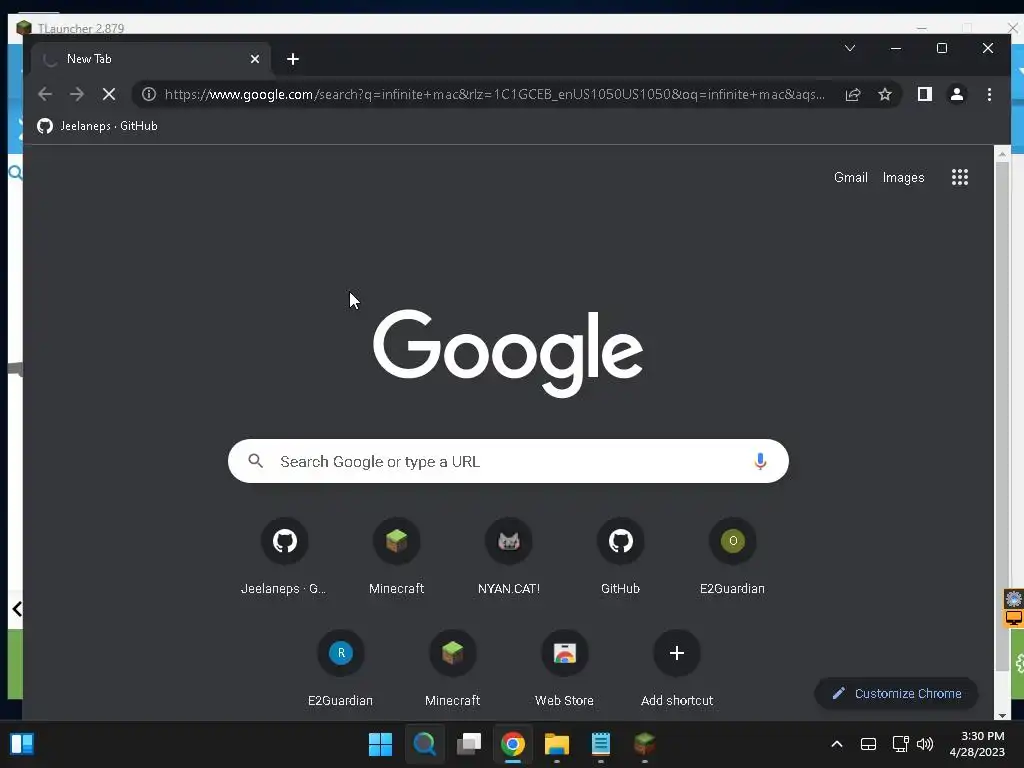Open Notepad icon in taskbar
This screenshot has width=1024, height=768.
(600, 744)
